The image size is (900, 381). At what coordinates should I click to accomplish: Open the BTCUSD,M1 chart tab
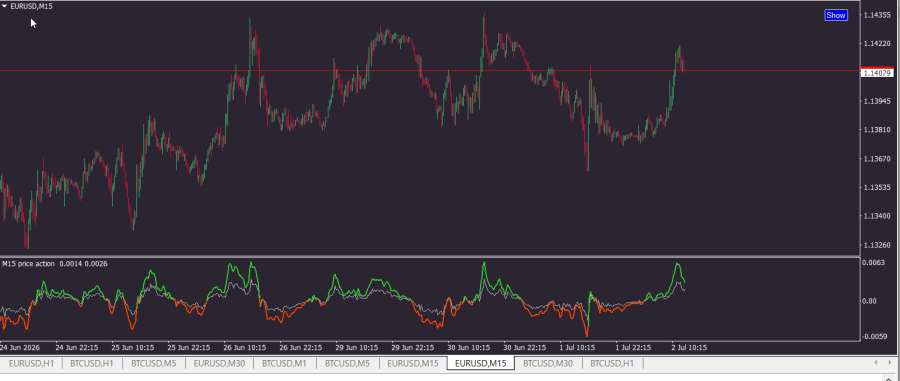coord(284,363)
